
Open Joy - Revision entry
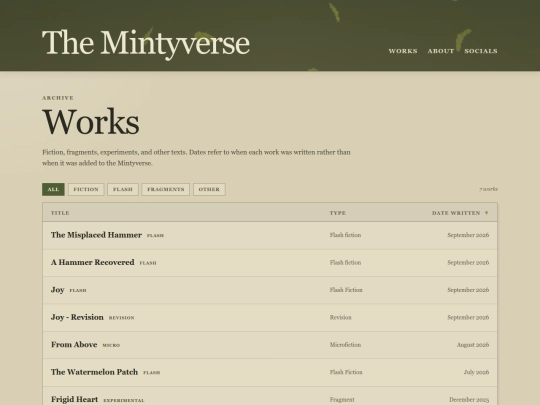(77, 317)
